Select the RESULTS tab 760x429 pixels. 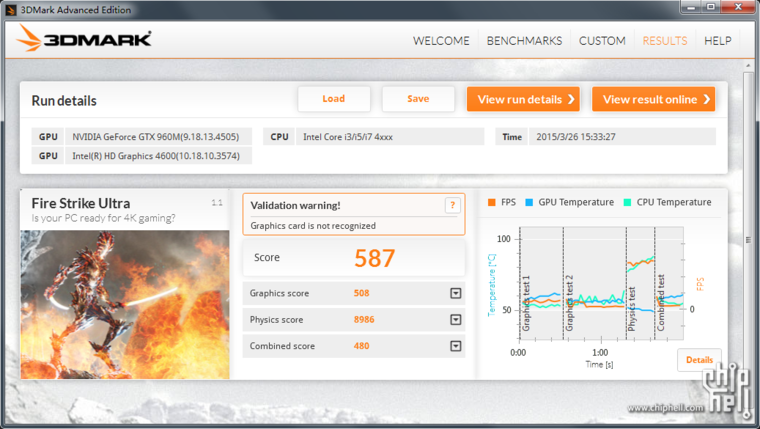pos(665,41)
